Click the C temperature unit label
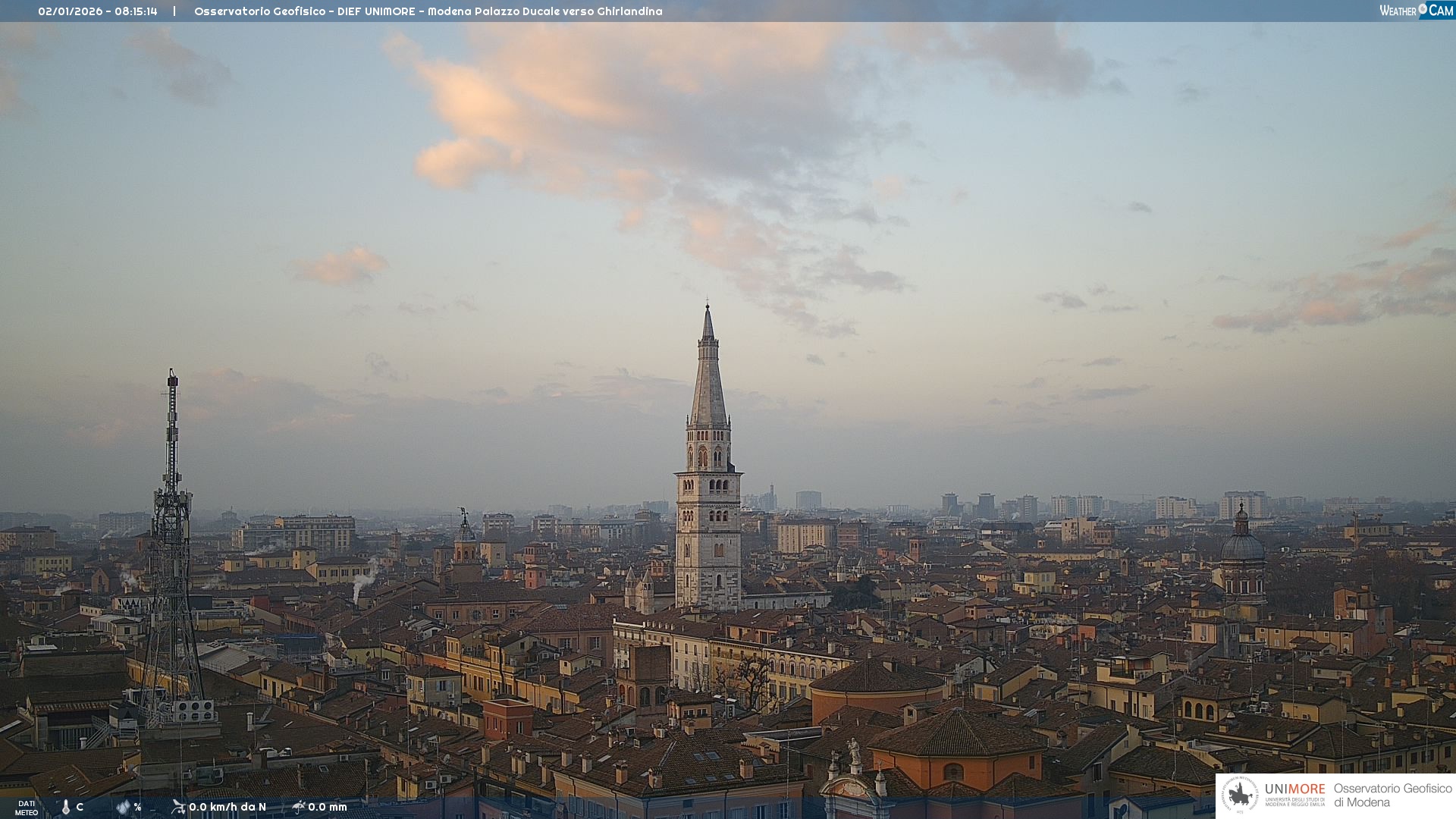The image size is (1456, 819). click(x=80, y=807)
